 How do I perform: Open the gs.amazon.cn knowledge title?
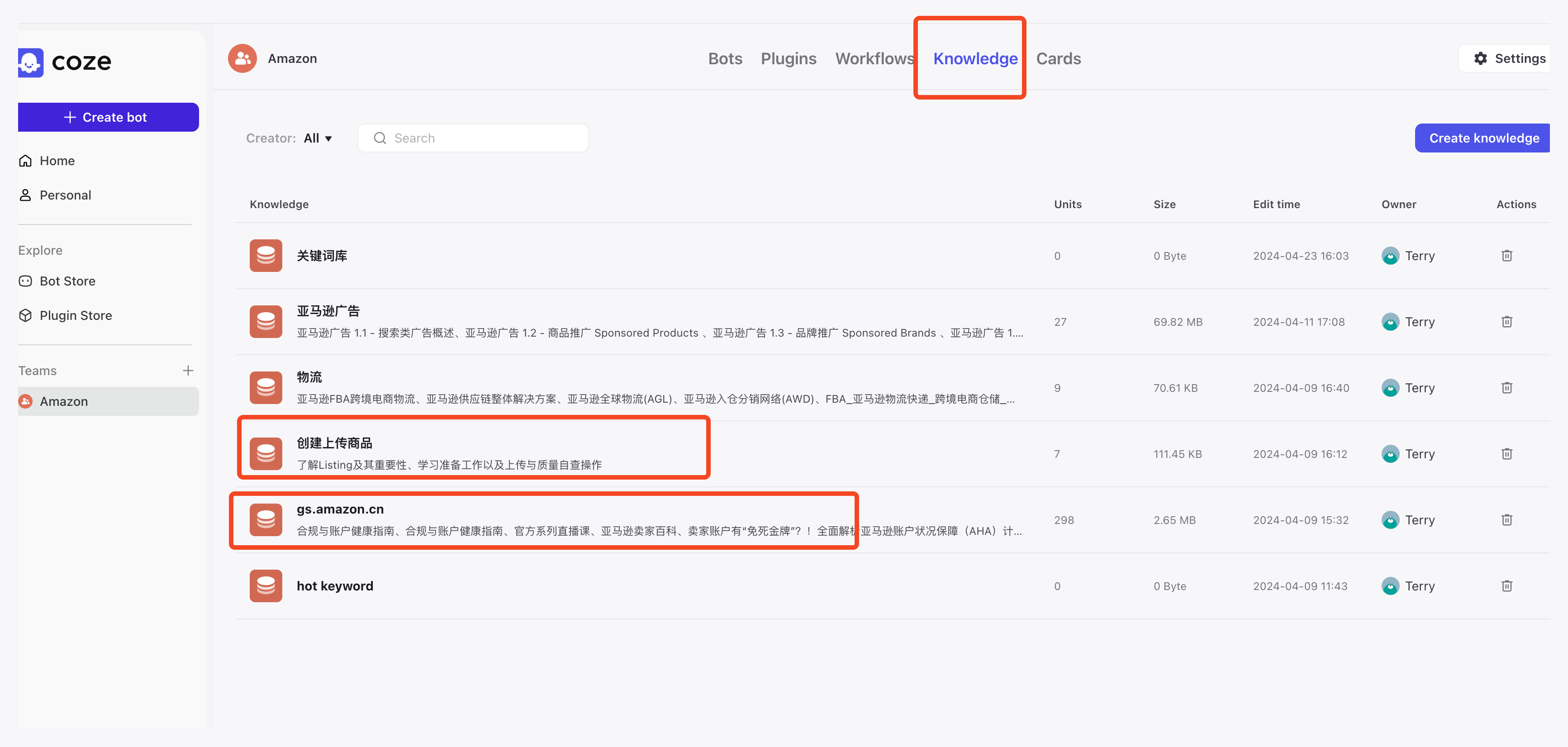pyautogui.click(x=340, y=509)
